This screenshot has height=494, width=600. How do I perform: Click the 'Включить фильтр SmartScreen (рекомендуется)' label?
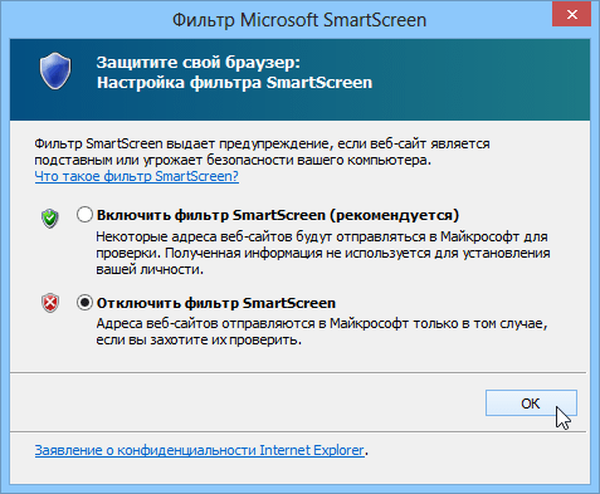[277, 215]
